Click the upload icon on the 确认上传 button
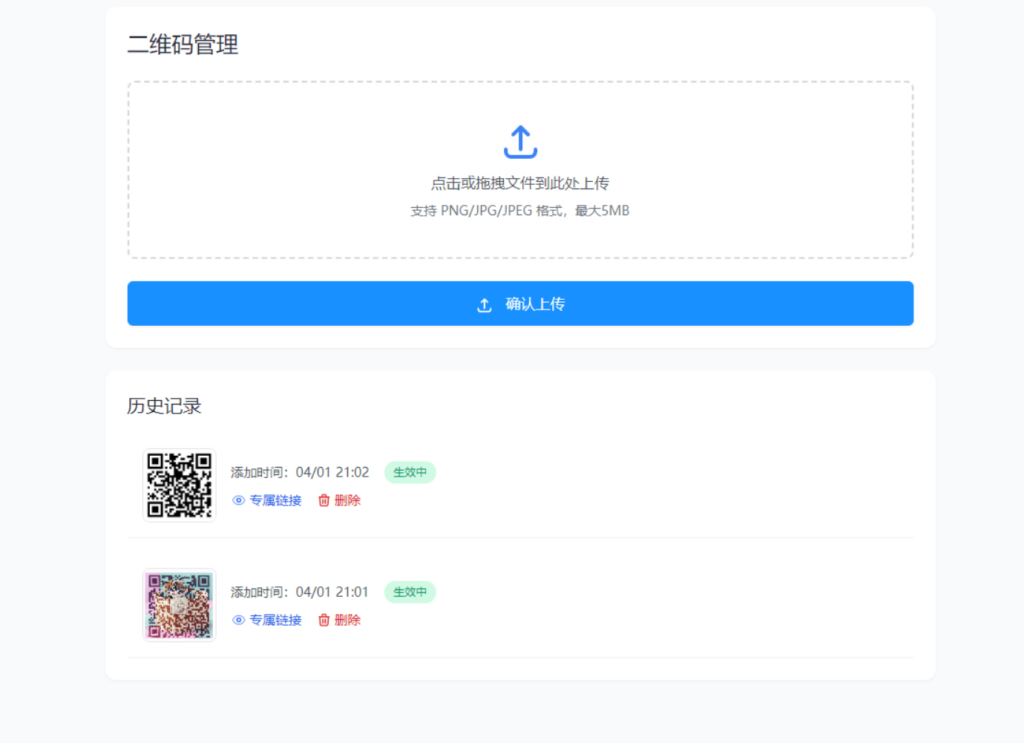The width and height of the screenshot is (1024, 743). pos(484,305)
